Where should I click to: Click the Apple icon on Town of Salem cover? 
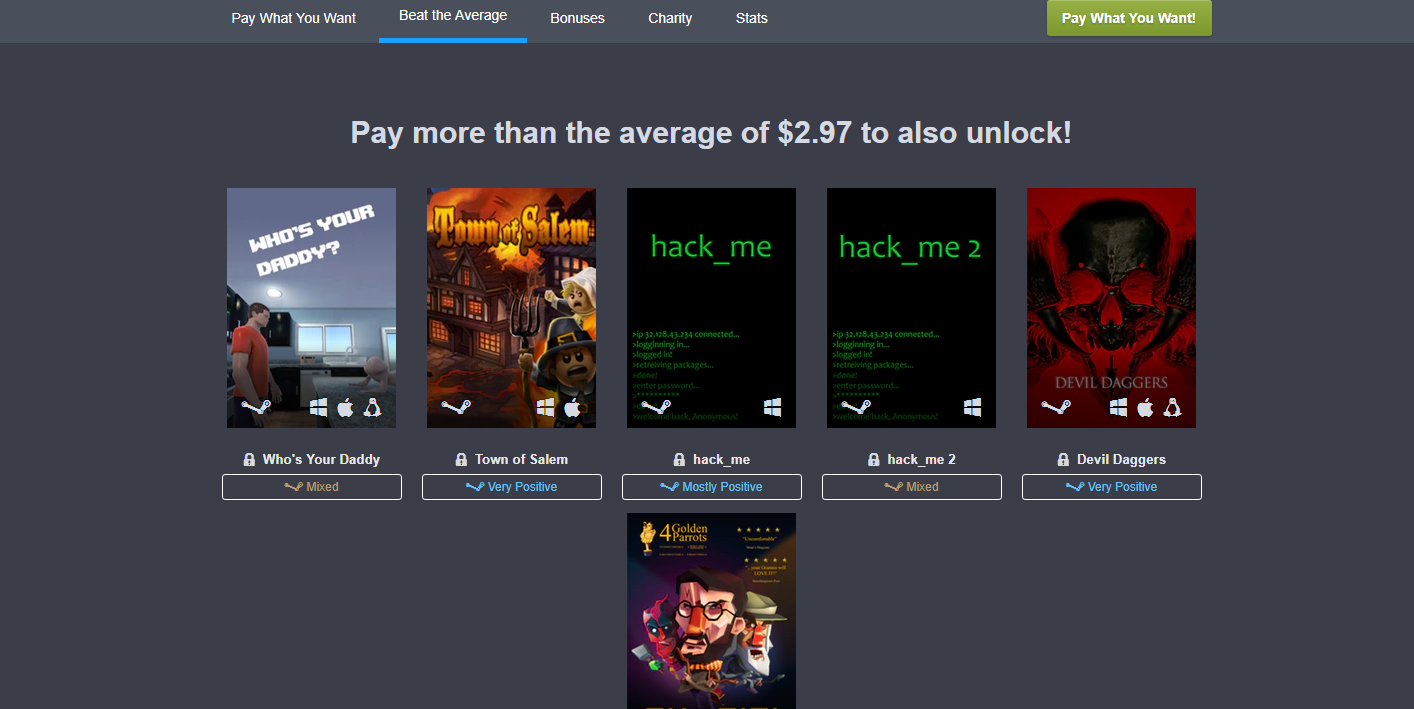(572, 407)
